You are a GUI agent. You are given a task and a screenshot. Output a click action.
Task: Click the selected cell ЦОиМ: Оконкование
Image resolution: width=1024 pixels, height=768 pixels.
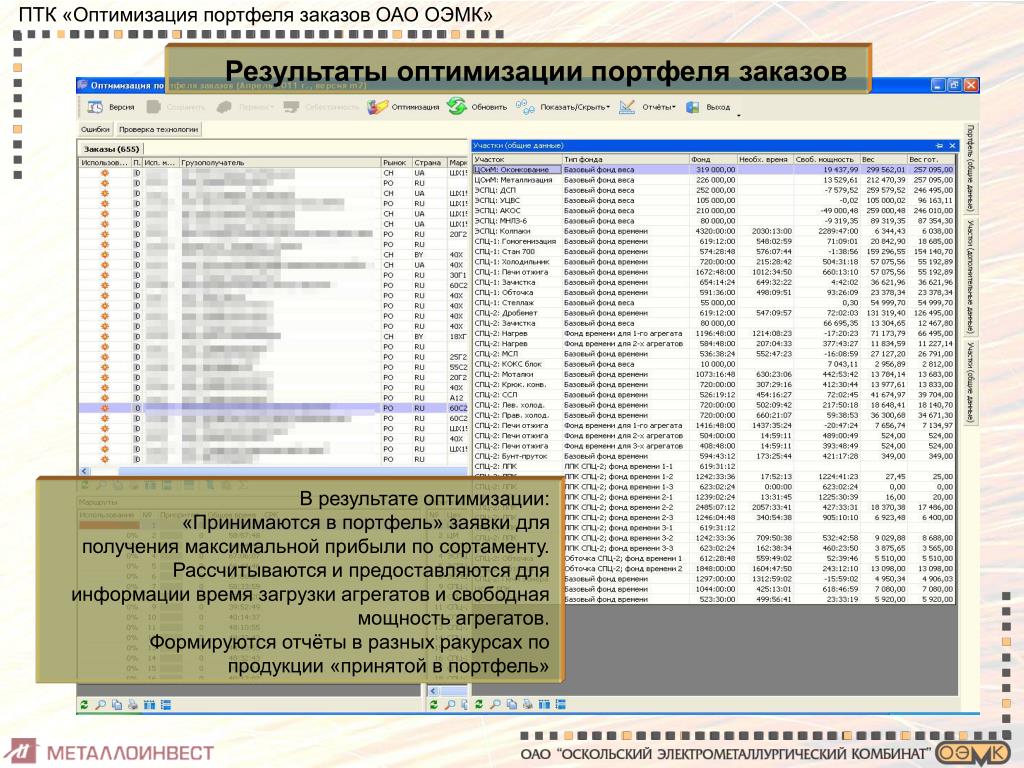517,170
